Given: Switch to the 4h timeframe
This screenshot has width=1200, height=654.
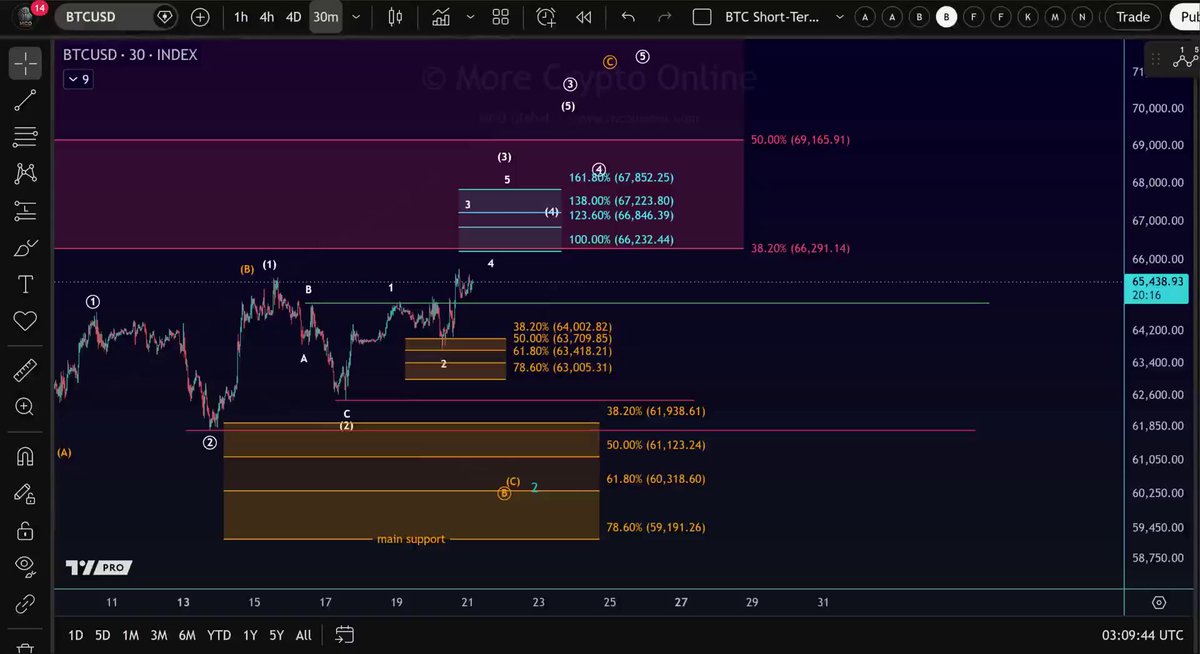Looking at the screenshot, I should coord(267,17).
